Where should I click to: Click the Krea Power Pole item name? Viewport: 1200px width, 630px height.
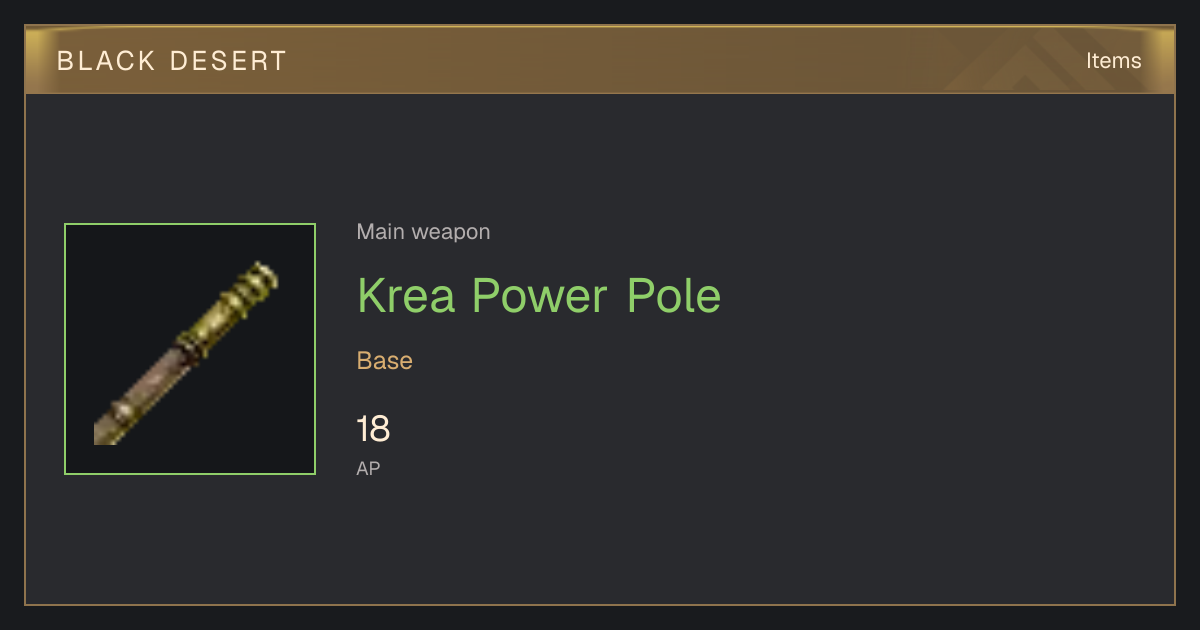539,296
